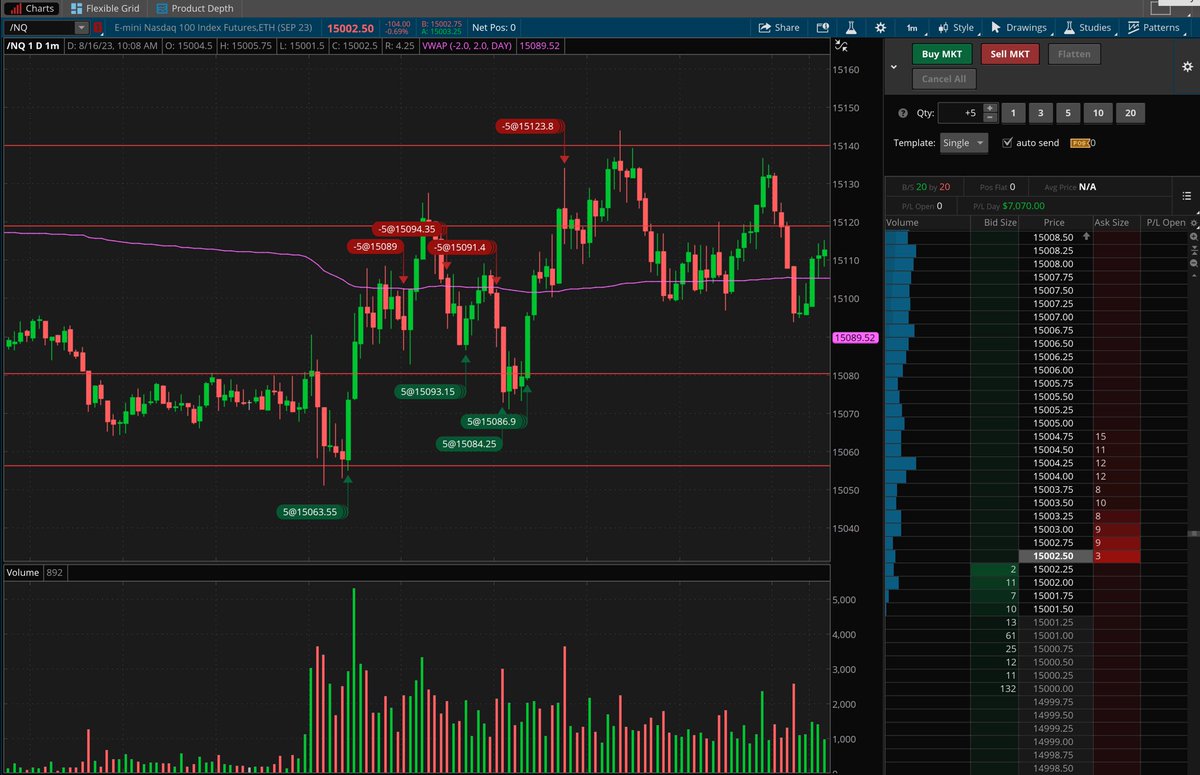The image size is (1200, 775).
Task: Open ladder column settings gear by P/L Open
Action: point(1192,223)
